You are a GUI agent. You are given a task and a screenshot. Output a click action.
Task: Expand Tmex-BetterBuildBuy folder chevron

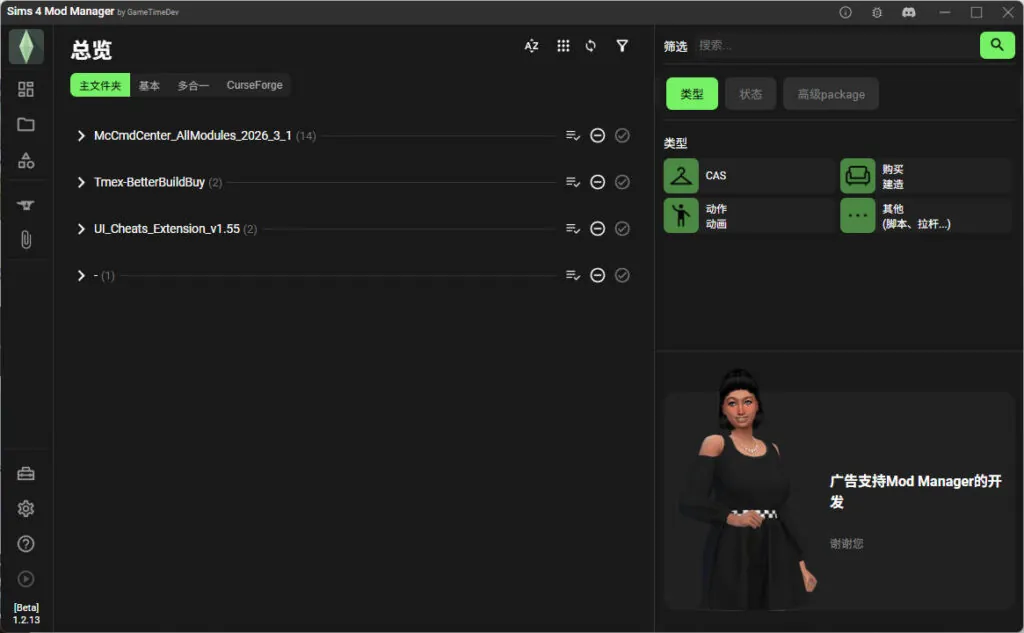[81, 182]
